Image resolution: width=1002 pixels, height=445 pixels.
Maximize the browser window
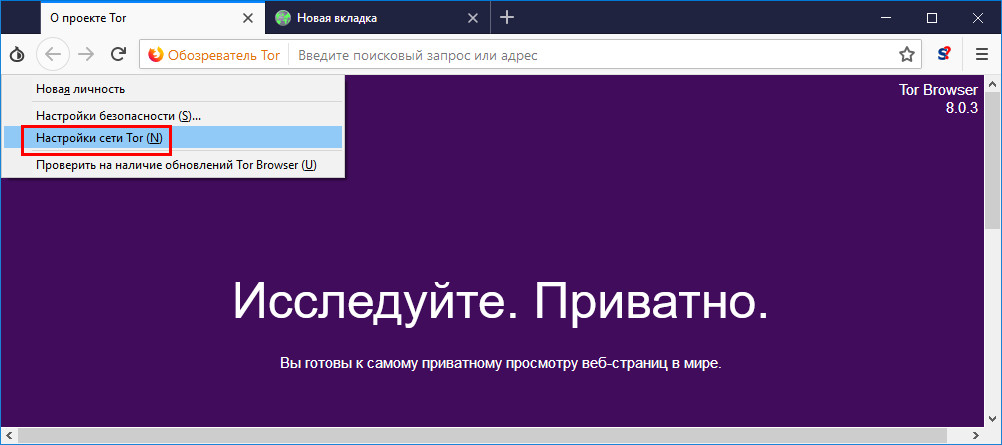pyautogui.click(x=931, y=18)
